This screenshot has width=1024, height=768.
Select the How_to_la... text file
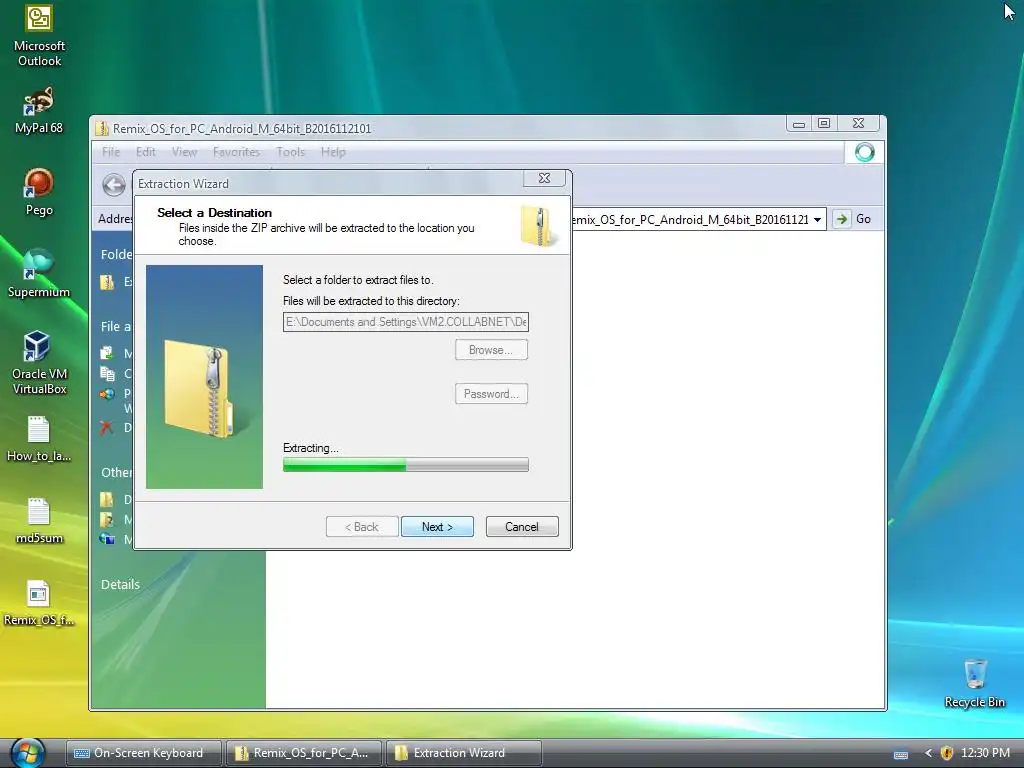pos(39,439)
